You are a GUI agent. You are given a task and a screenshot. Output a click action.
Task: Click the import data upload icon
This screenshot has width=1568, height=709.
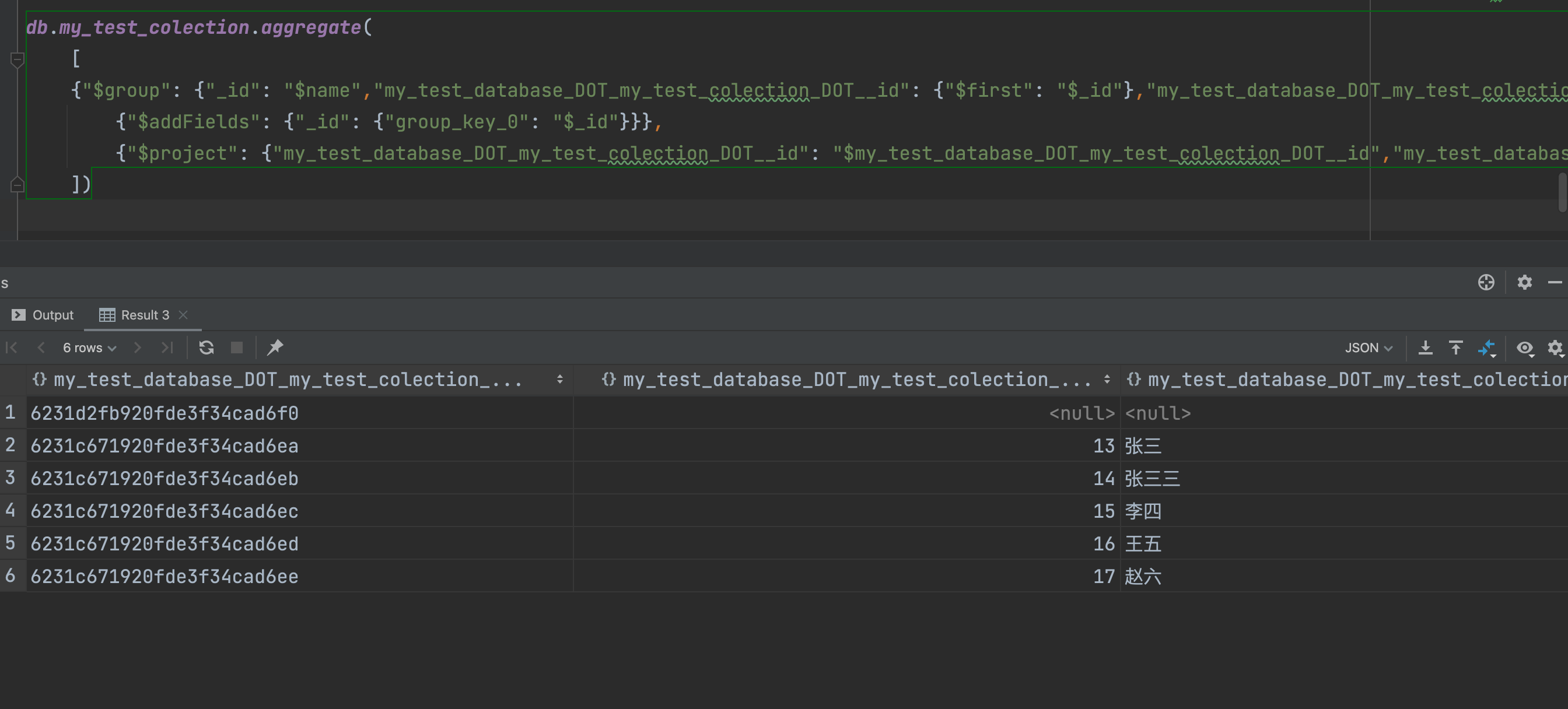pos(1455,348)
